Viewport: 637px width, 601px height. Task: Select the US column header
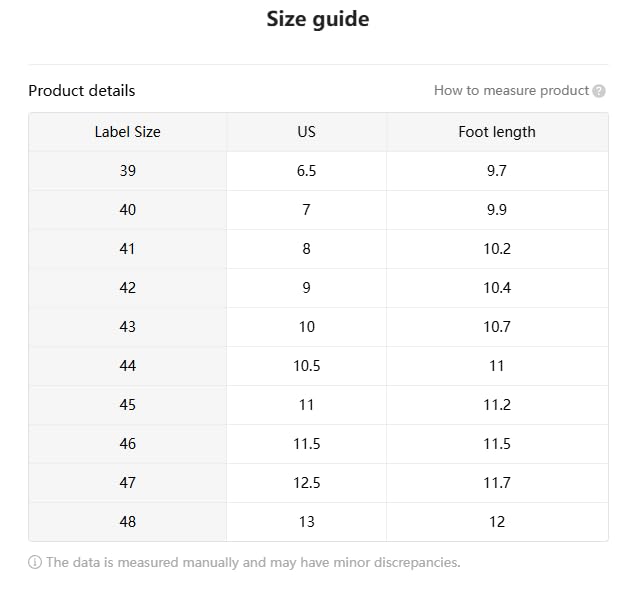coord(306,132)
